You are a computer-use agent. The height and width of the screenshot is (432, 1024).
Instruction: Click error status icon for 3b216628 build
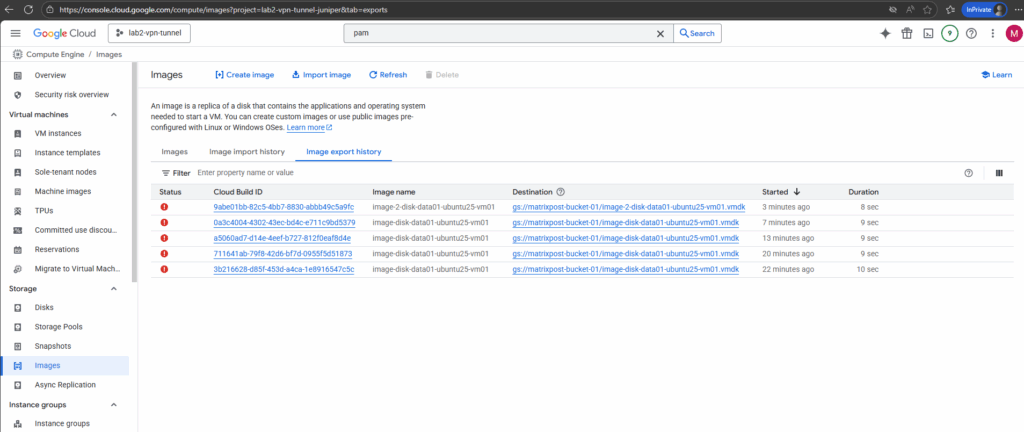[x=164, y=269]
